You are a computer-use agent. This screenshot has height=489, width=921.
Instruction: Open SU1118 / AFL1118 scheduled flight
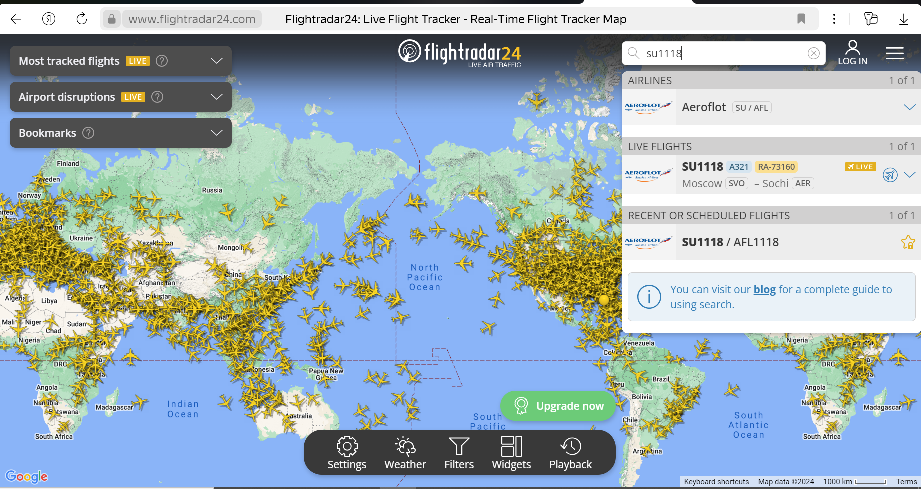click(771, 242)
